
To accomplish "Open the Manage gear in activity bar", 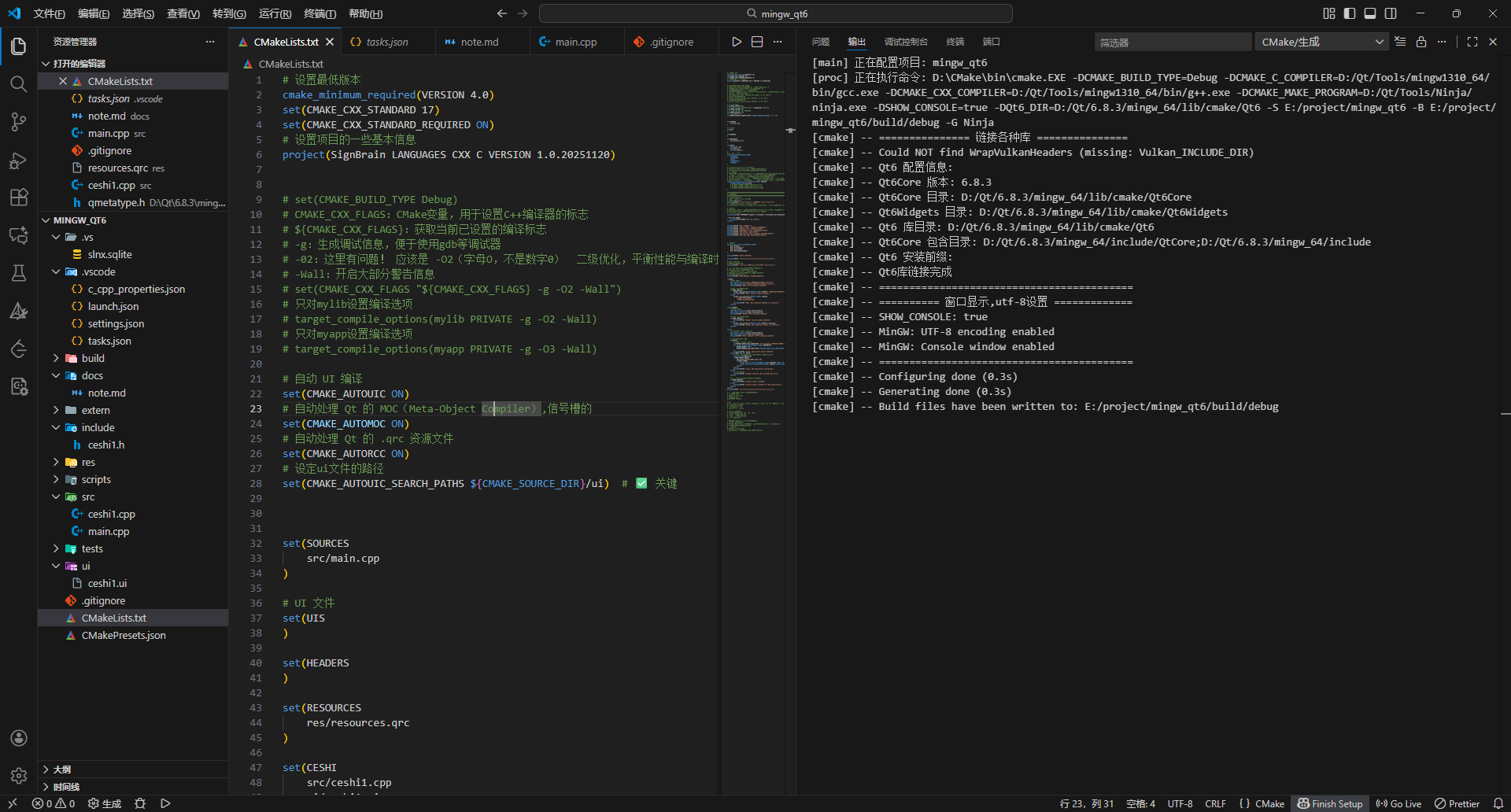I will click(x=19, y=776).
